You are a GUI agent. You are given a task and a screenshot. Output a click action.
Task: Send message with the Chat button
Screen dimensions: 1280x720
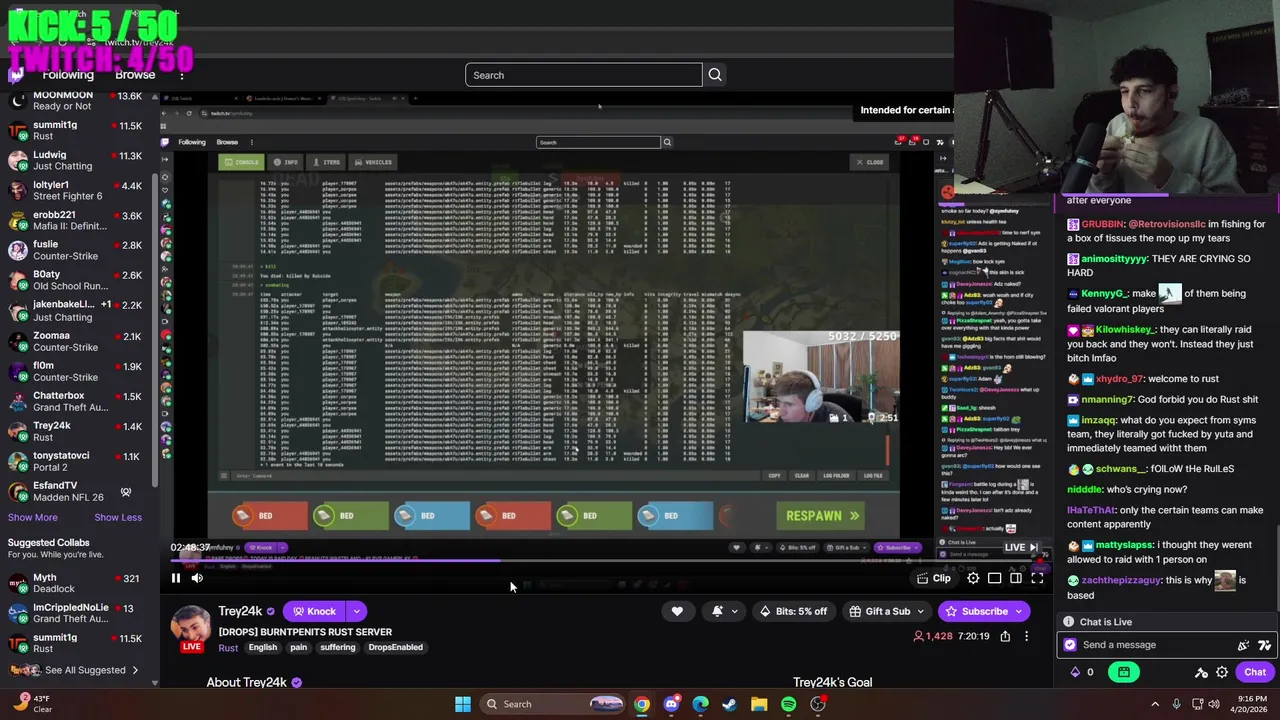point(1255,672)
